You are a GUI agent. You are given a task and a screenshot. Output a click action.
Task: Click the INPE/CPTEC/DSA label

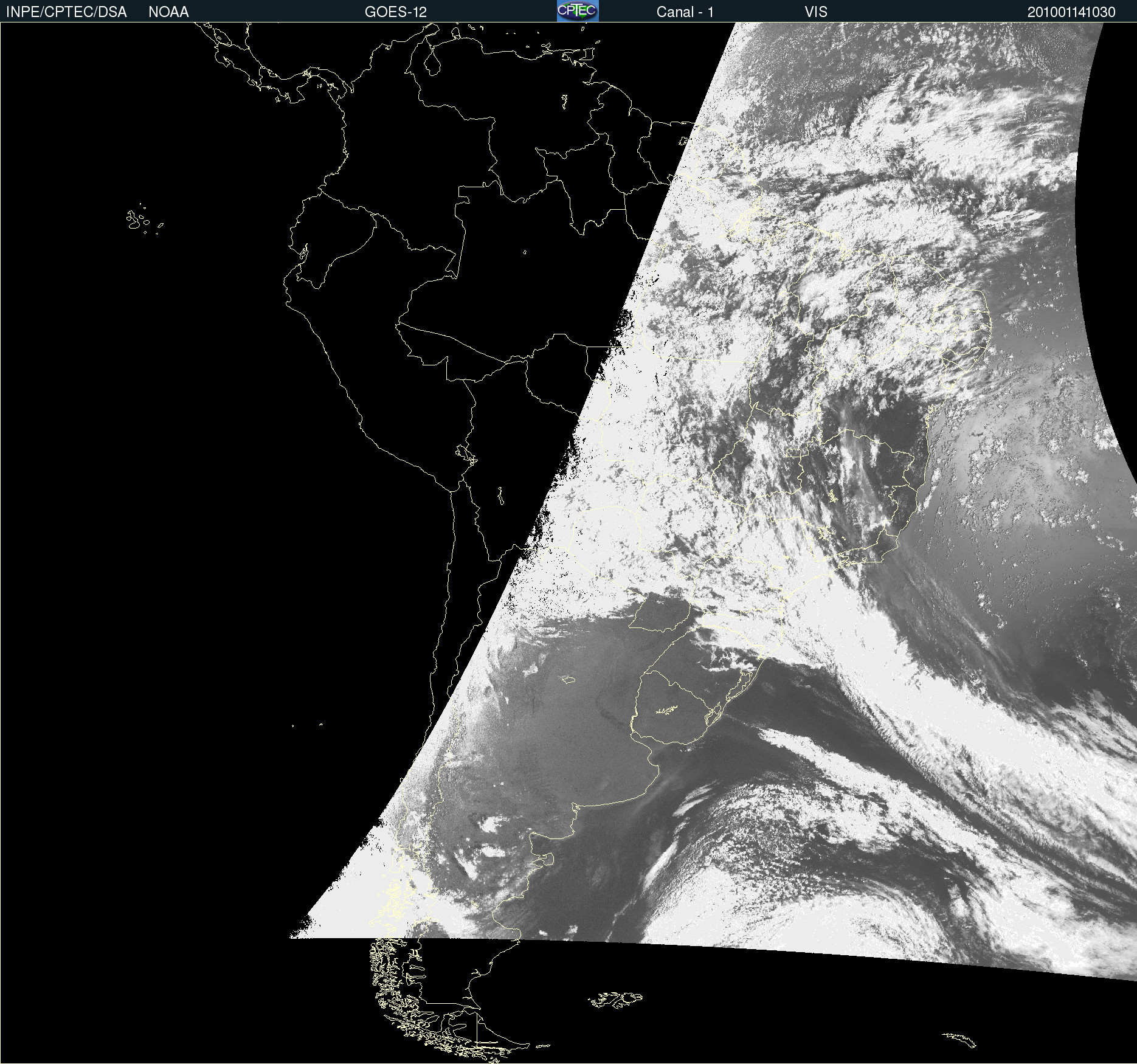[x=66, y=12]
